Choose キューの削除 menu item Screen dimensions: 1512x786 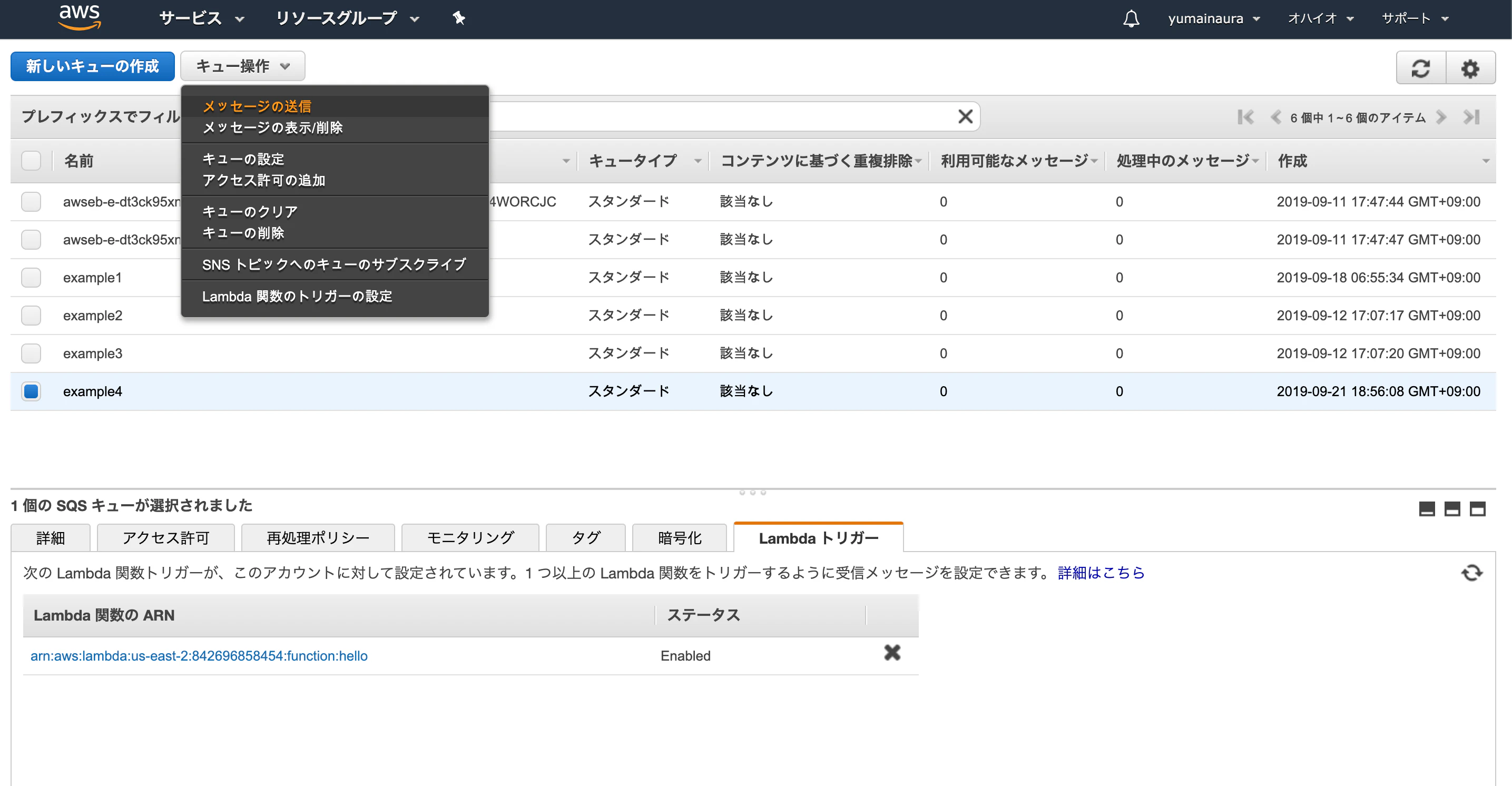[335, 233]
